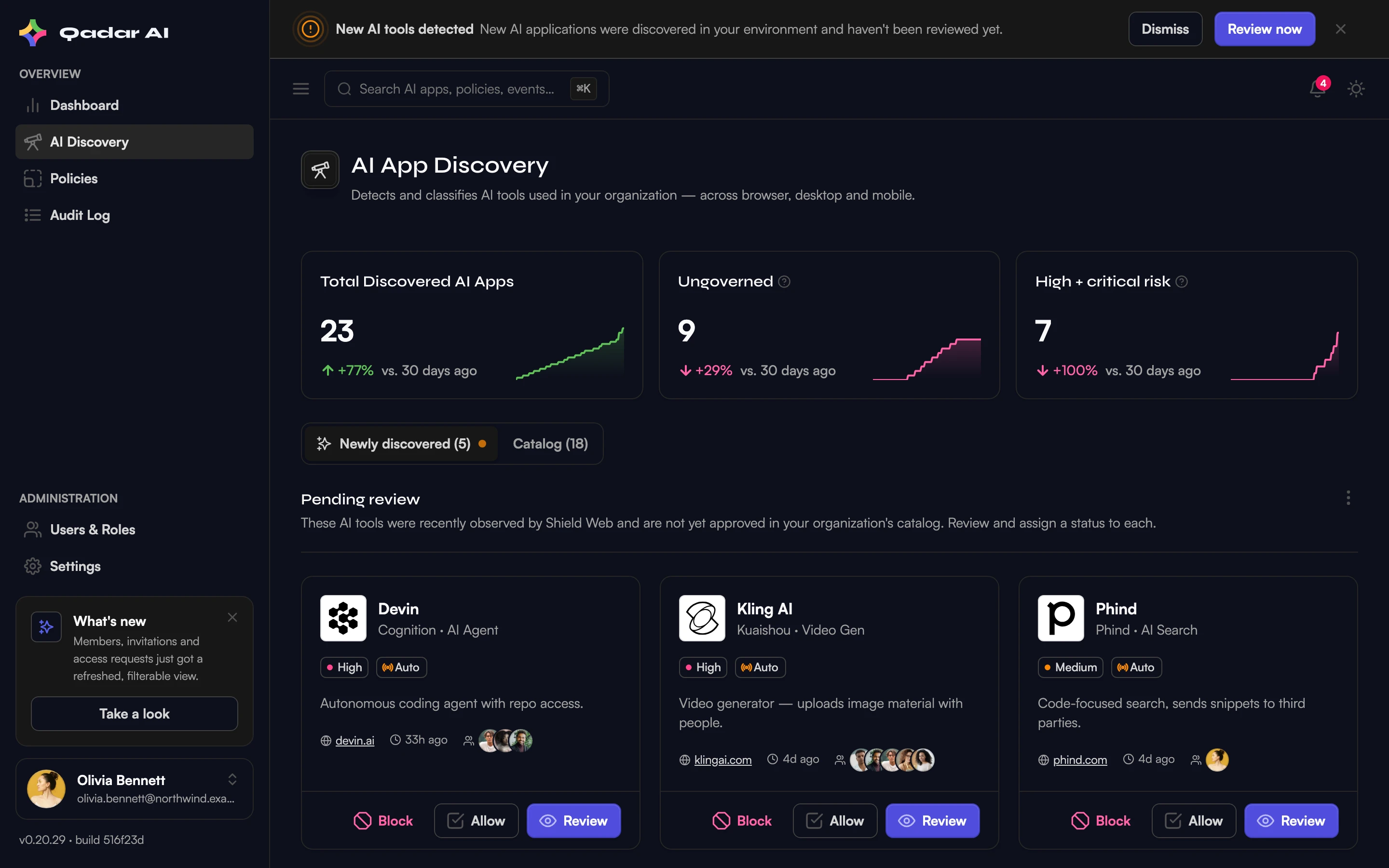Open Dashboard in sidebar
1389x868 pixels.
coord(134,105)
